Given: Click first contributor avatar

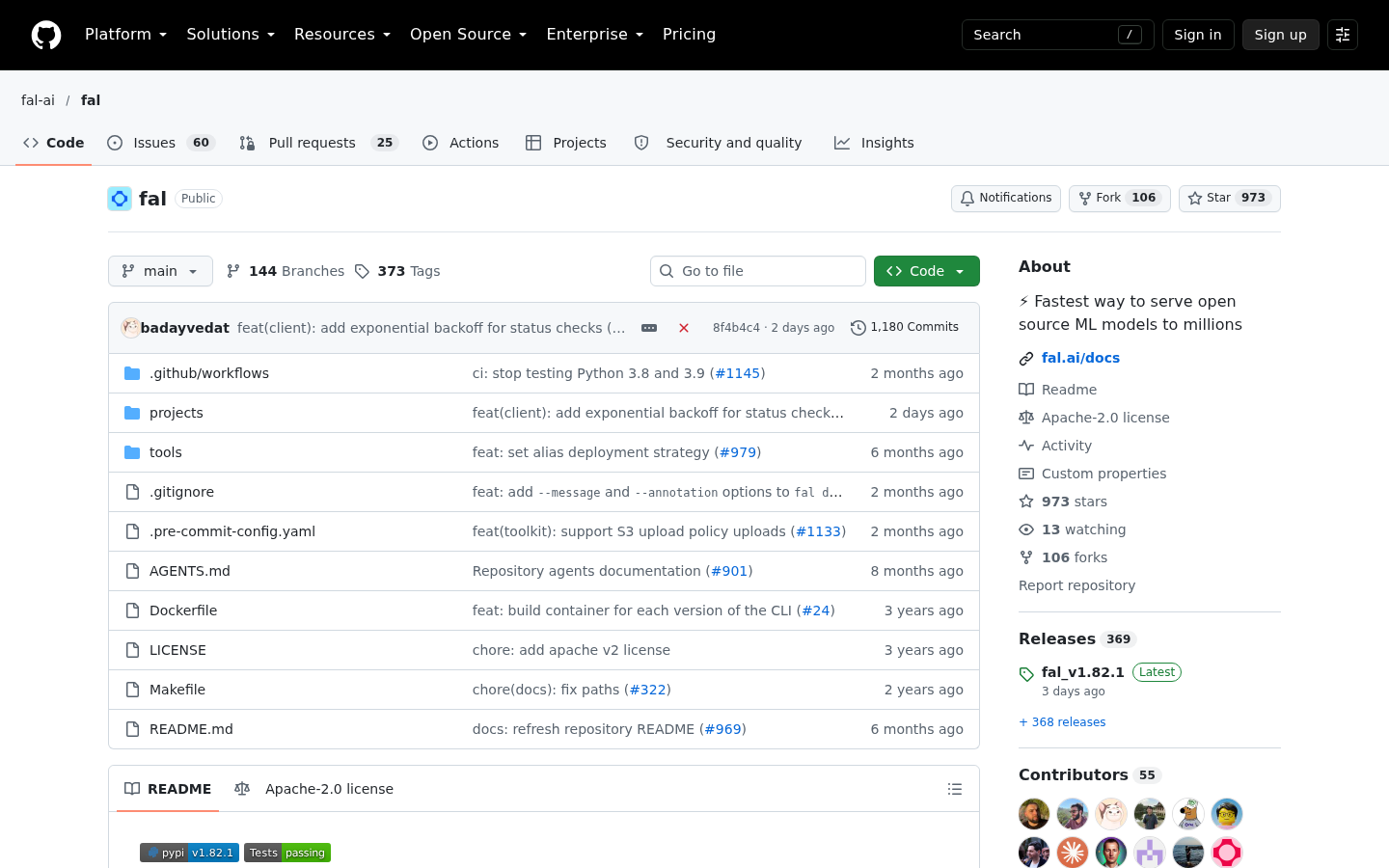Looking at the screenshot, I should [1034, 814].
